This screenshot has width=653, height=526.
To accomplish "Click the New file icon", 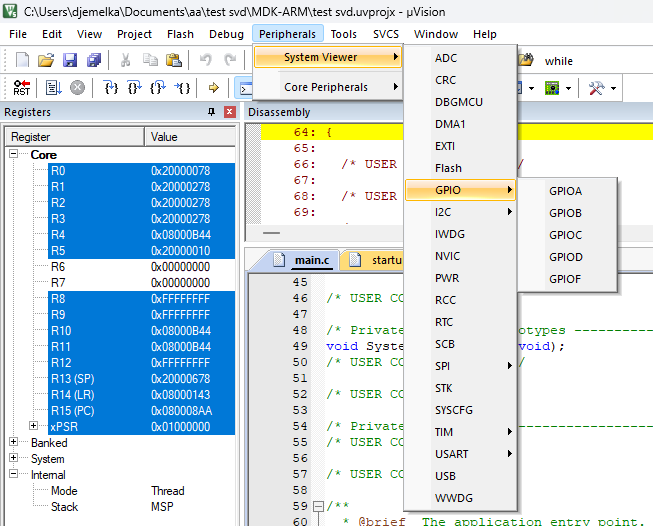I will coord(22,60).
